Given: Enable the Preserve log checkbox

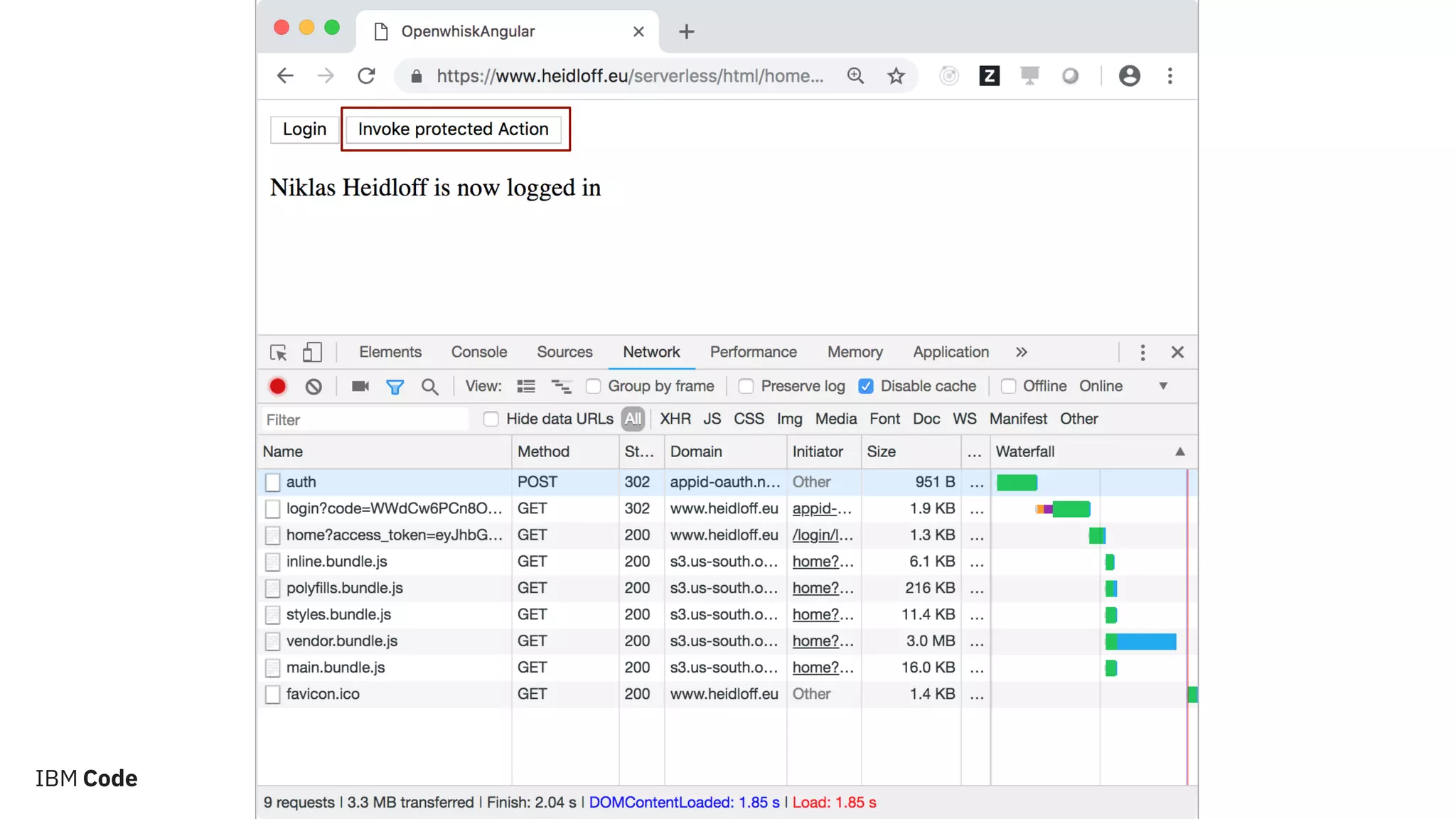Looking at the screenshot, I should click(746, 386).
